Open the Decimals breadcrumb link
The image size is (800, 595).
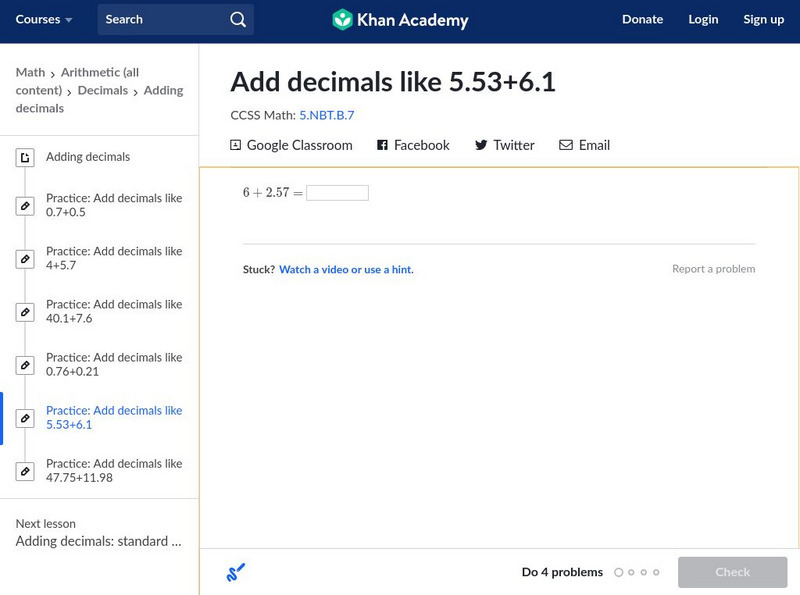[102, 90]
